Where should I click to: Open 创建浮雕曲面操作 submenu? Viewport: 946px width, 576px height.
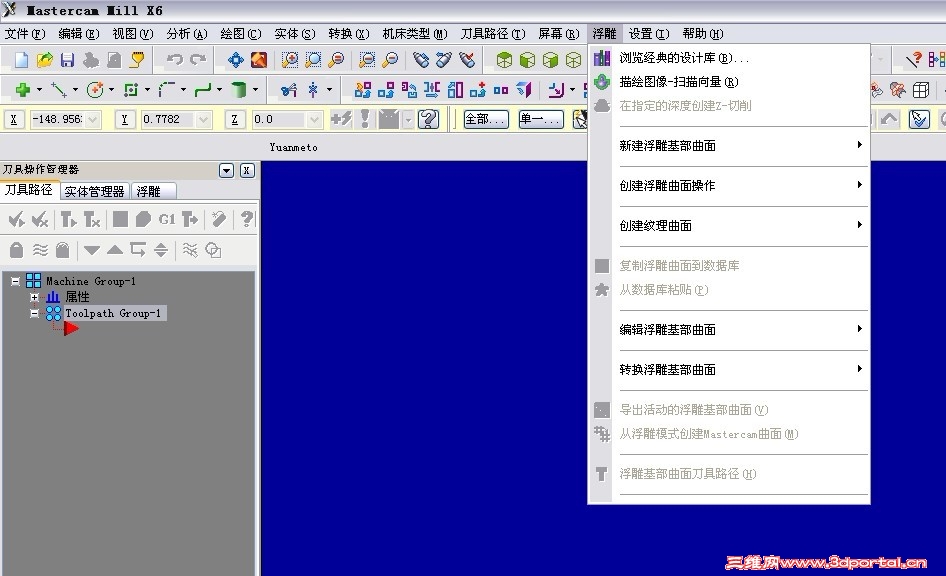[x=741, y=186]
